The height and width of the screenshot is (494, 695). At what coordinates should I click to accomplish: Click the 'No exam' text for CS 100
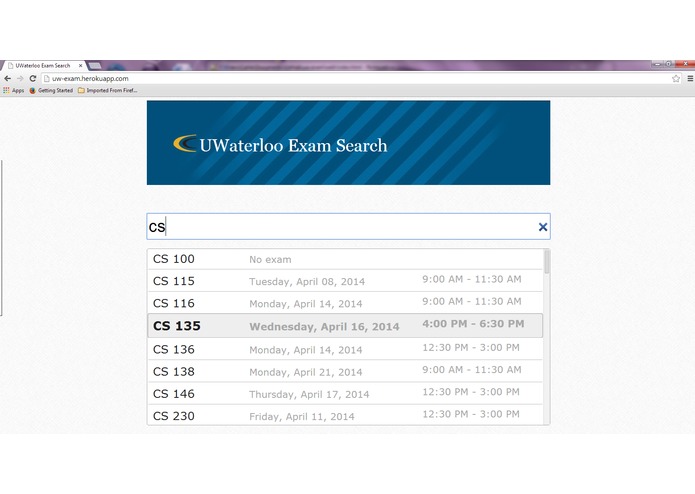(x=270, y=260)
